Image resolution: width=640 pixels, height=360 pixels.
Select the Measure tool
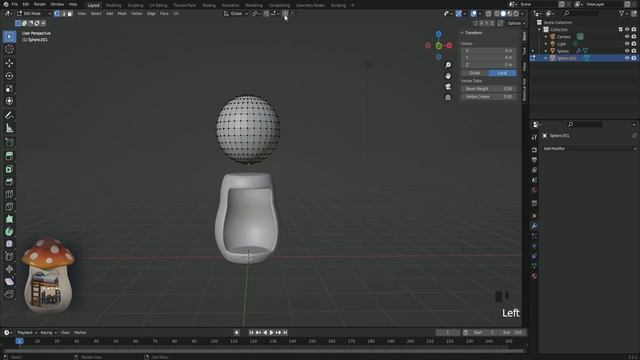9,128
